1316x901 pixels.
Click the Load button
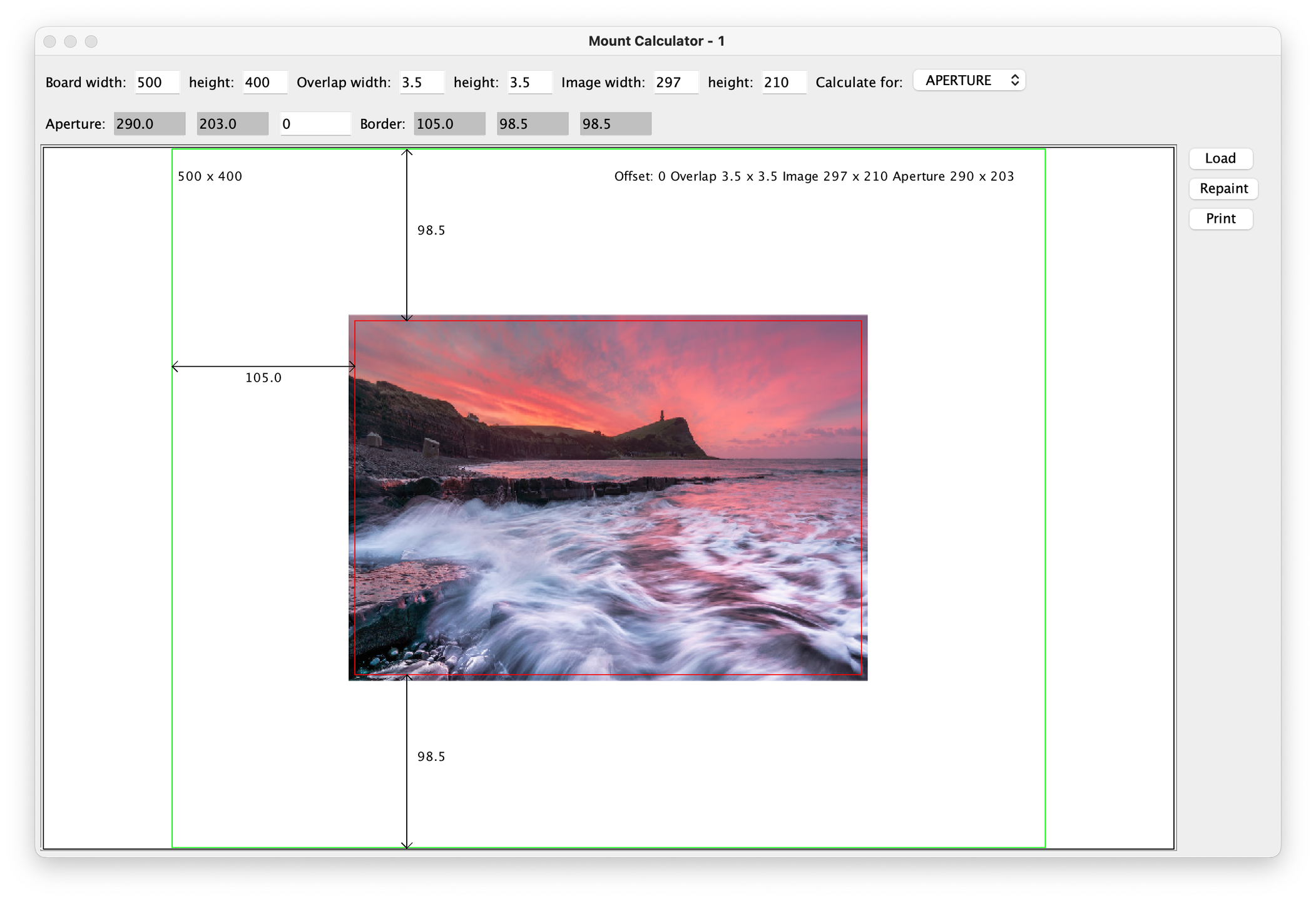pos(1220,158)
